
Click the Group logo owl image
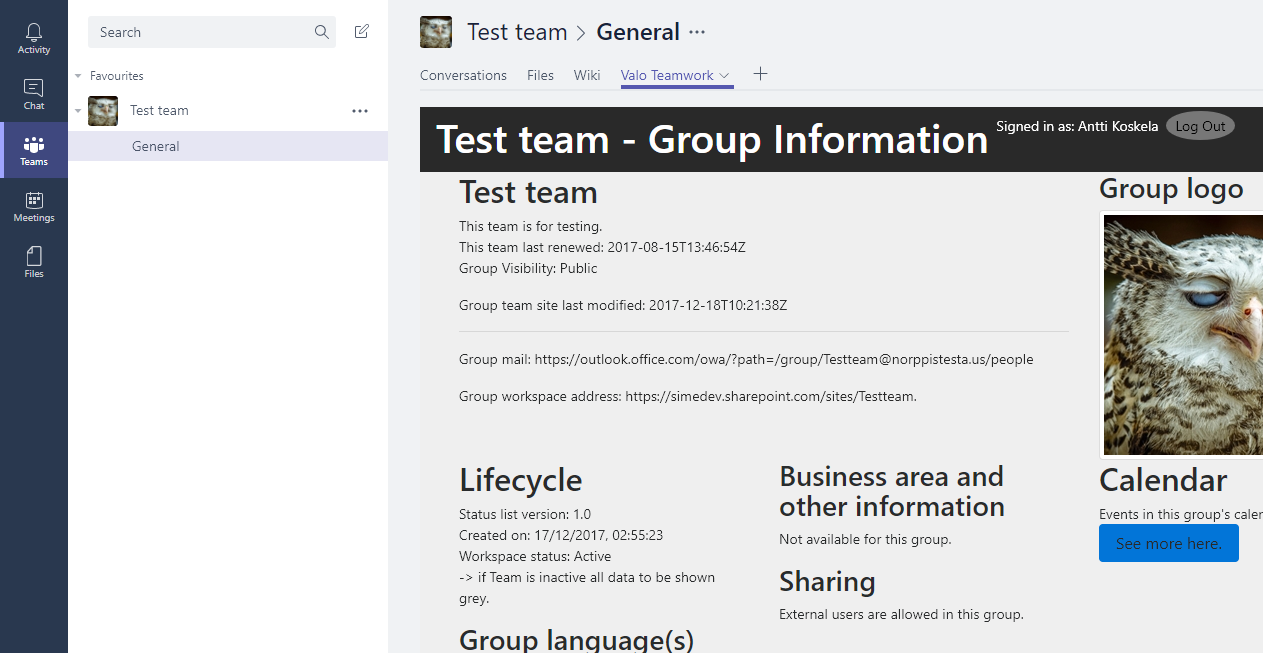(1183, 335)
